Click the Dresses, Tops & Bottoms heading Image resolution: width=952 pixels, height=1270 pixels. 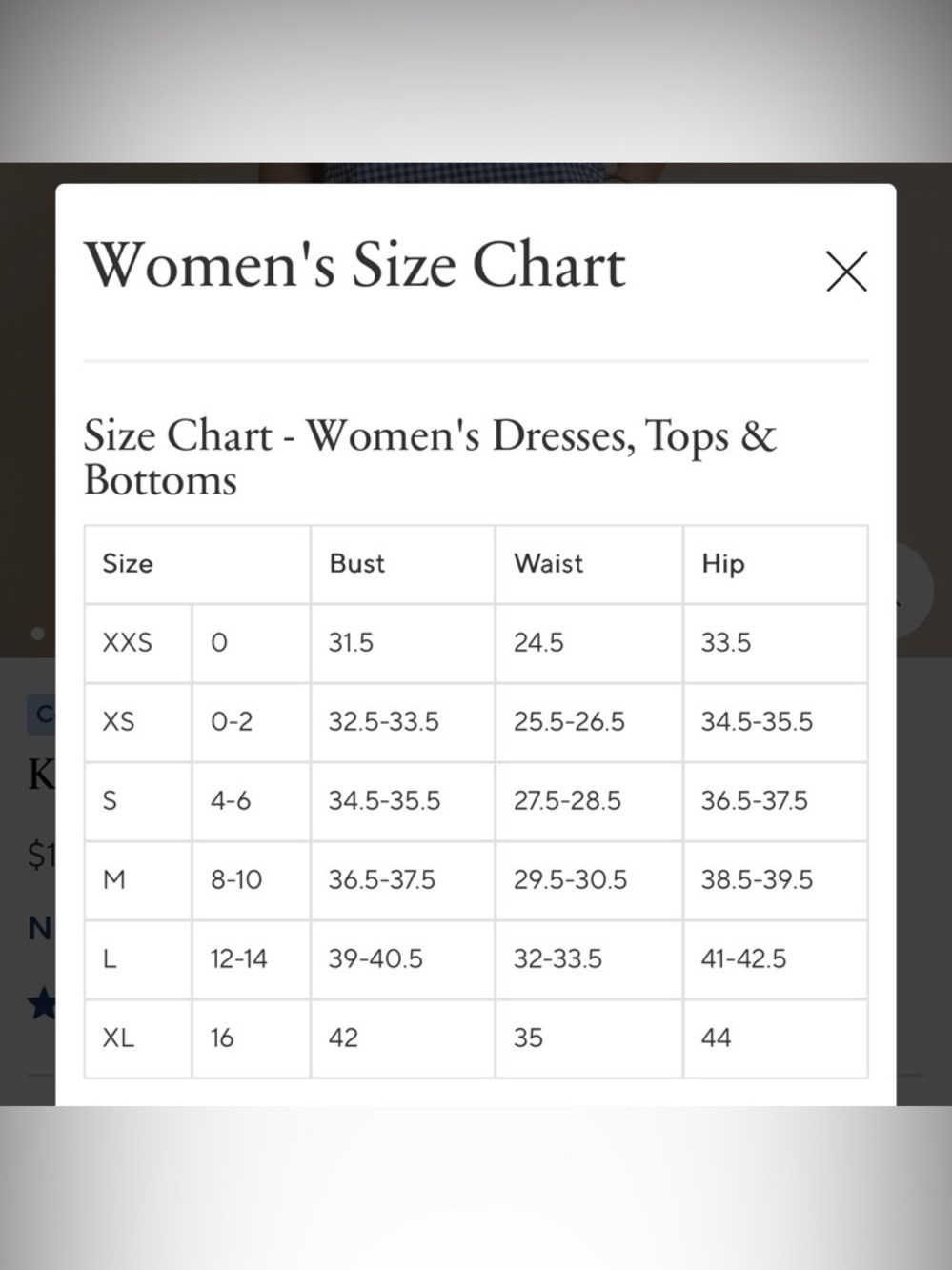[430, 456]
